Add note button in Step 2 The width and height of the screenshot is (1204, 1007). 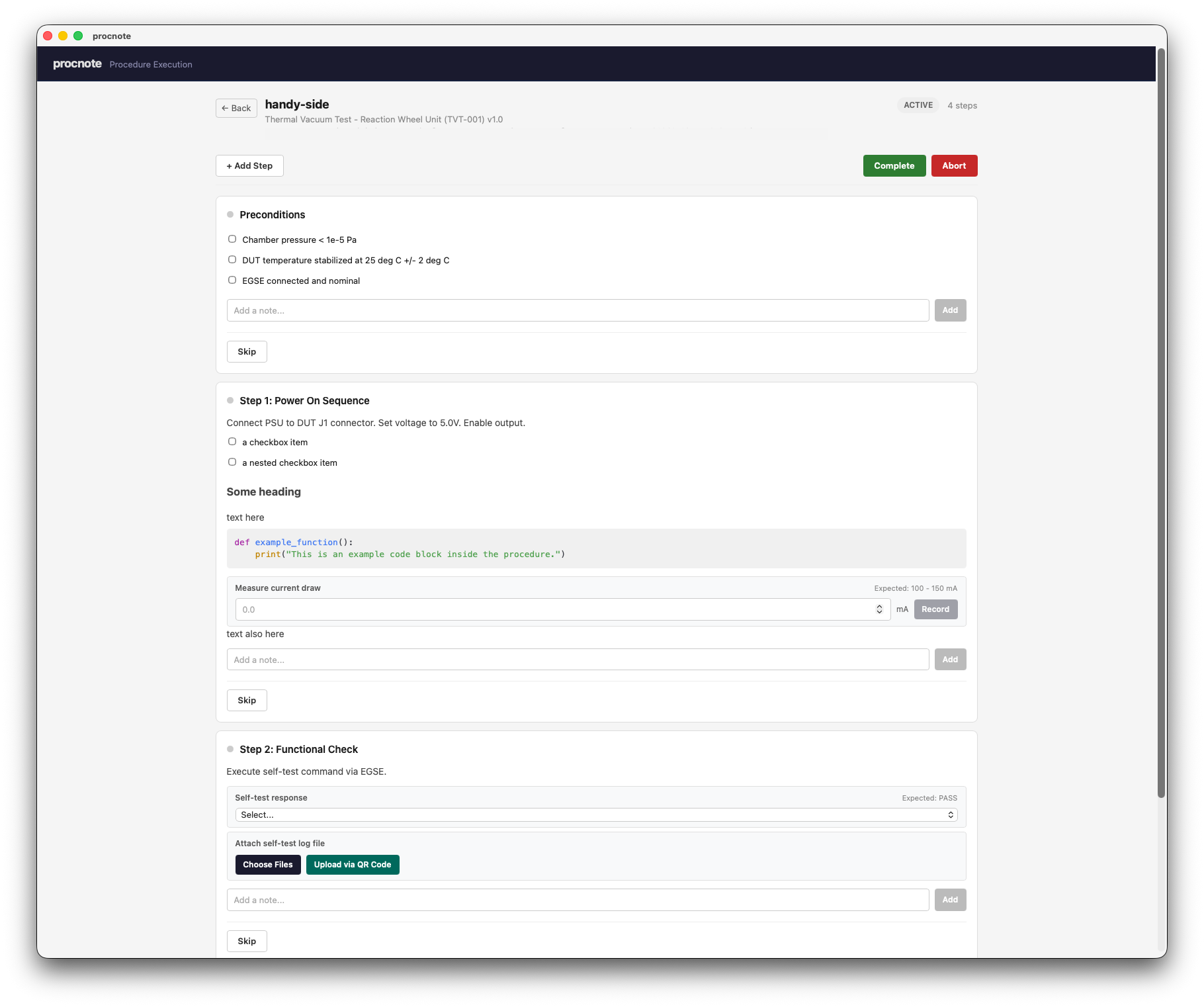click(950, 900)
